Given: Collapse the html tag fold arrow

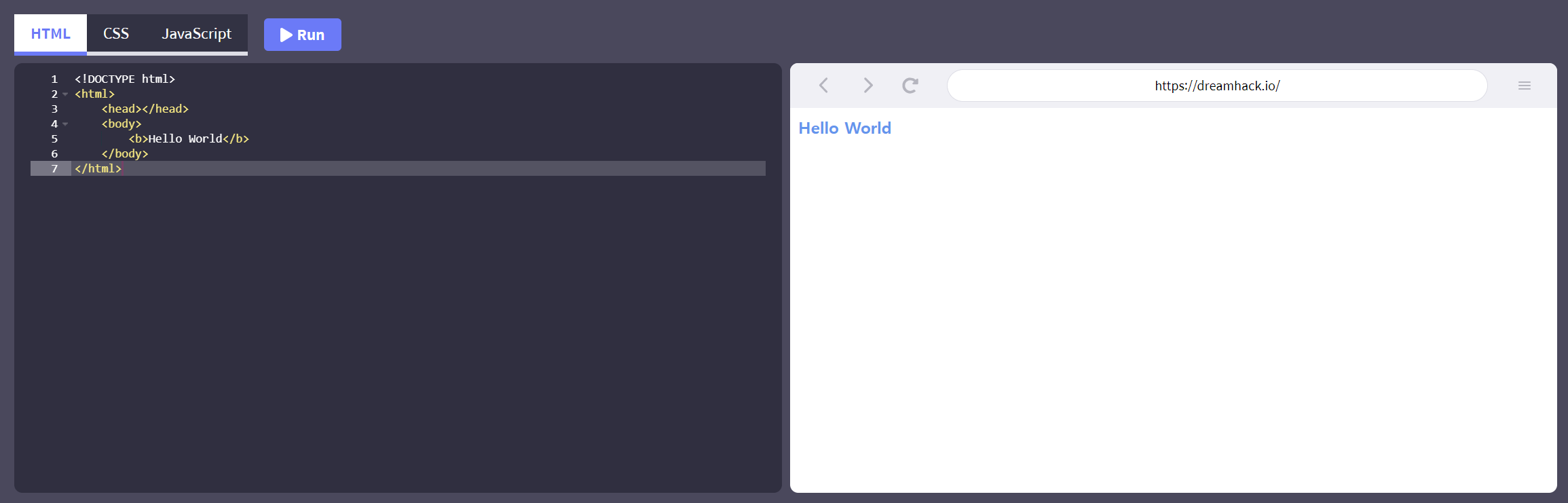Looking at the screenshot, I should tap(65, 94).
